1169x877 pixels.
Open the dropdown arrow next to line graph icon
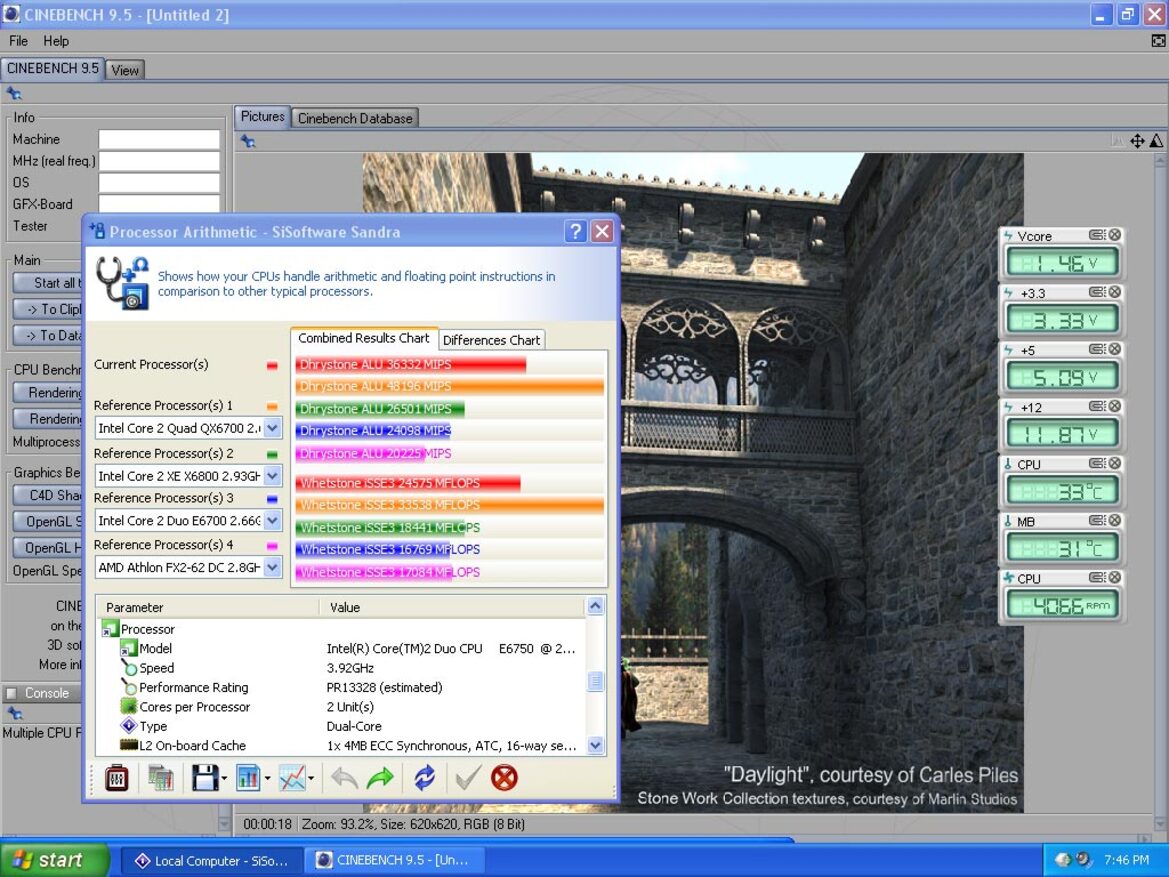pyautogui.click(x=311, y=779)
